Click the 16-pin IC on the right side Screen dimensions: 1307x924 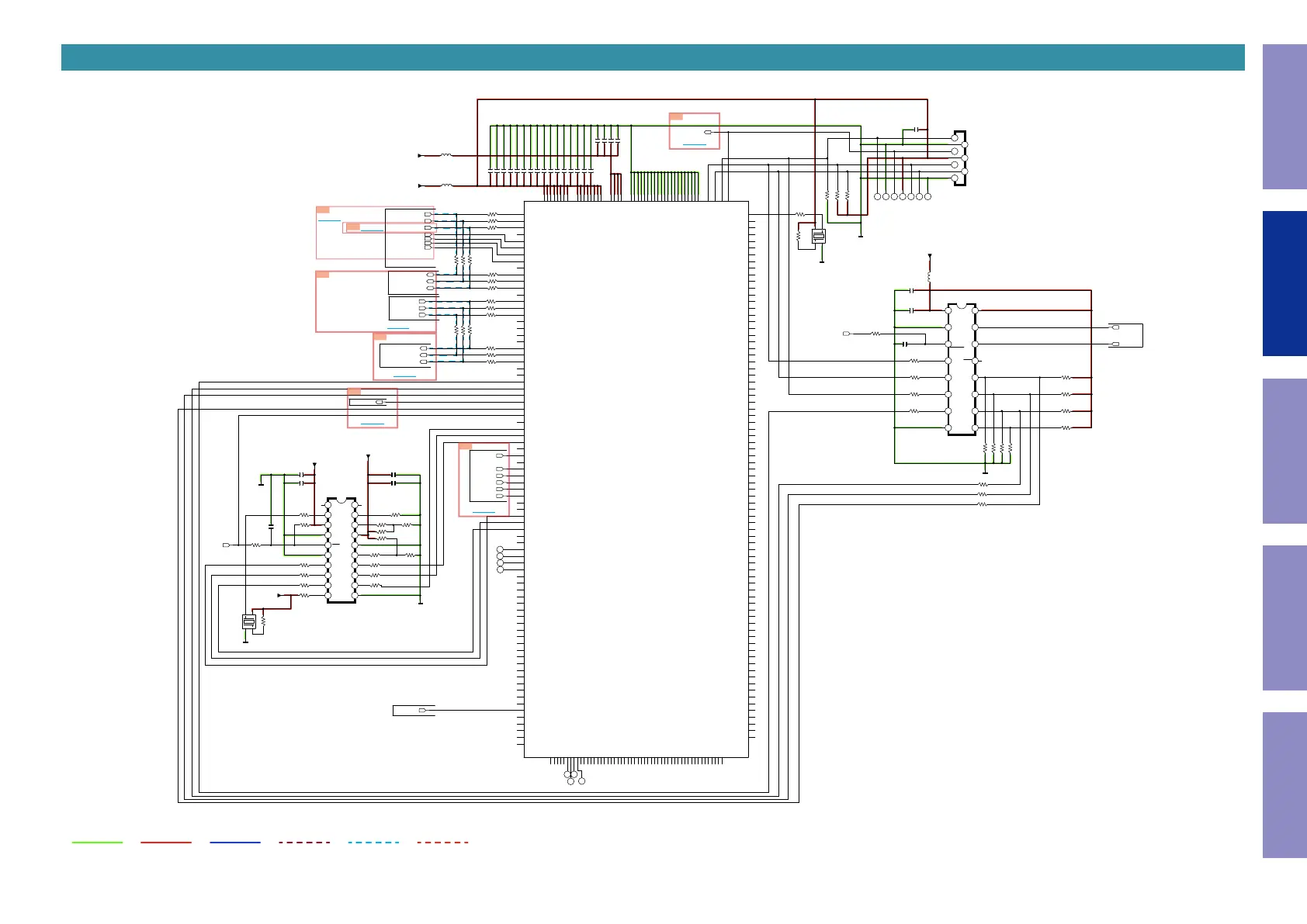click(962, 369)
